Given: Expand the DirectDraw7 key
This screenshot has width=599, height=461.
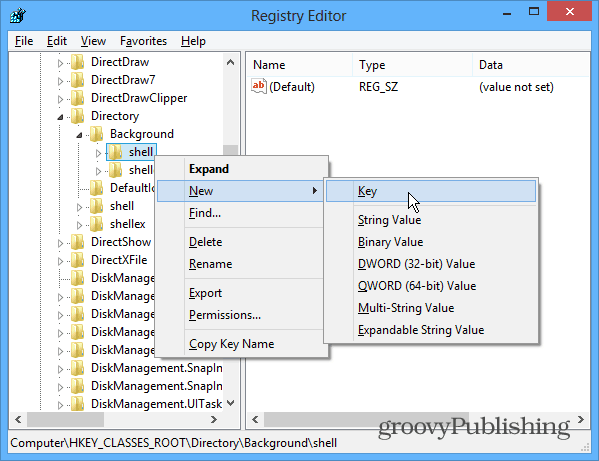Looking at the screenshot, I should pos(60,81).
